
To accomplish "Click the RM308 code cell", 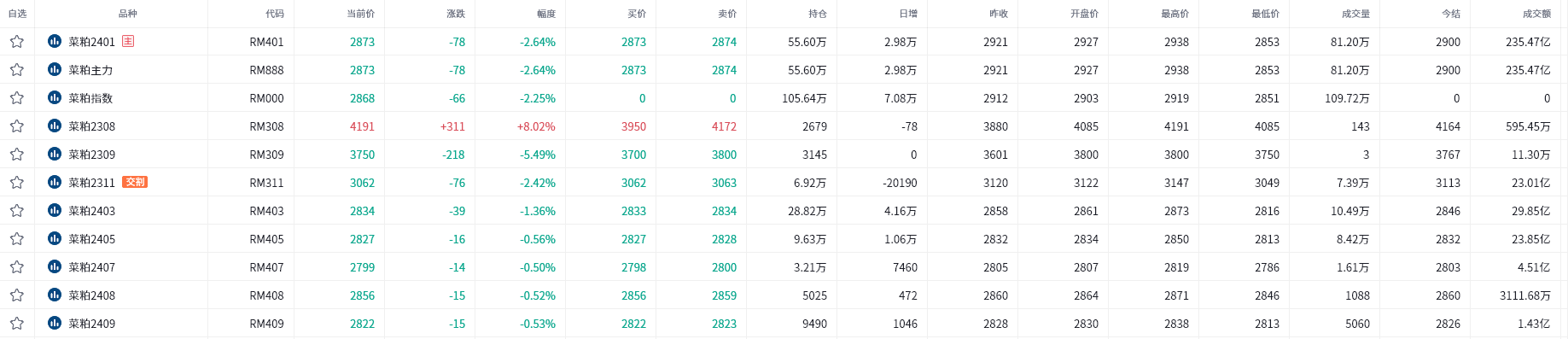I will click(x=266, y=126).
